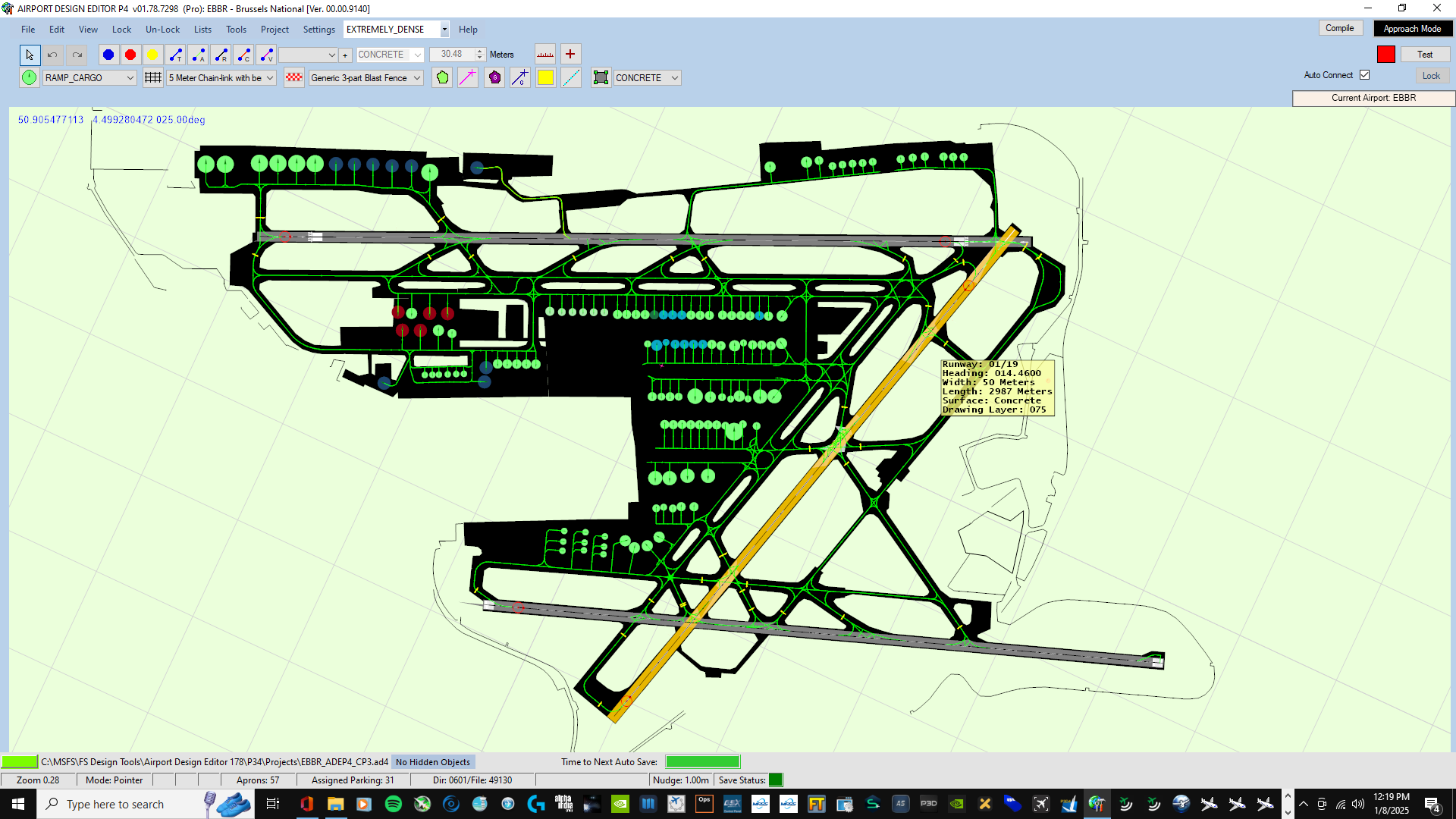Click the Lock toggle button

(x=1431, y=76)
